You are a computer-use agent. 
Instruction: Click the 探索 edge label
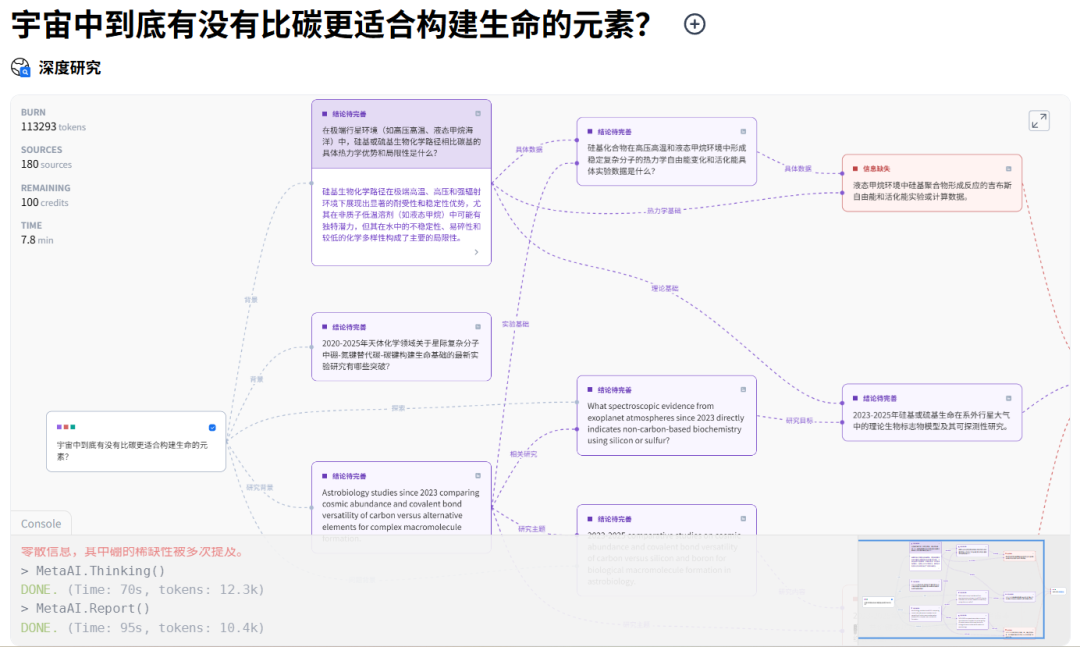(x=398, y=408)
